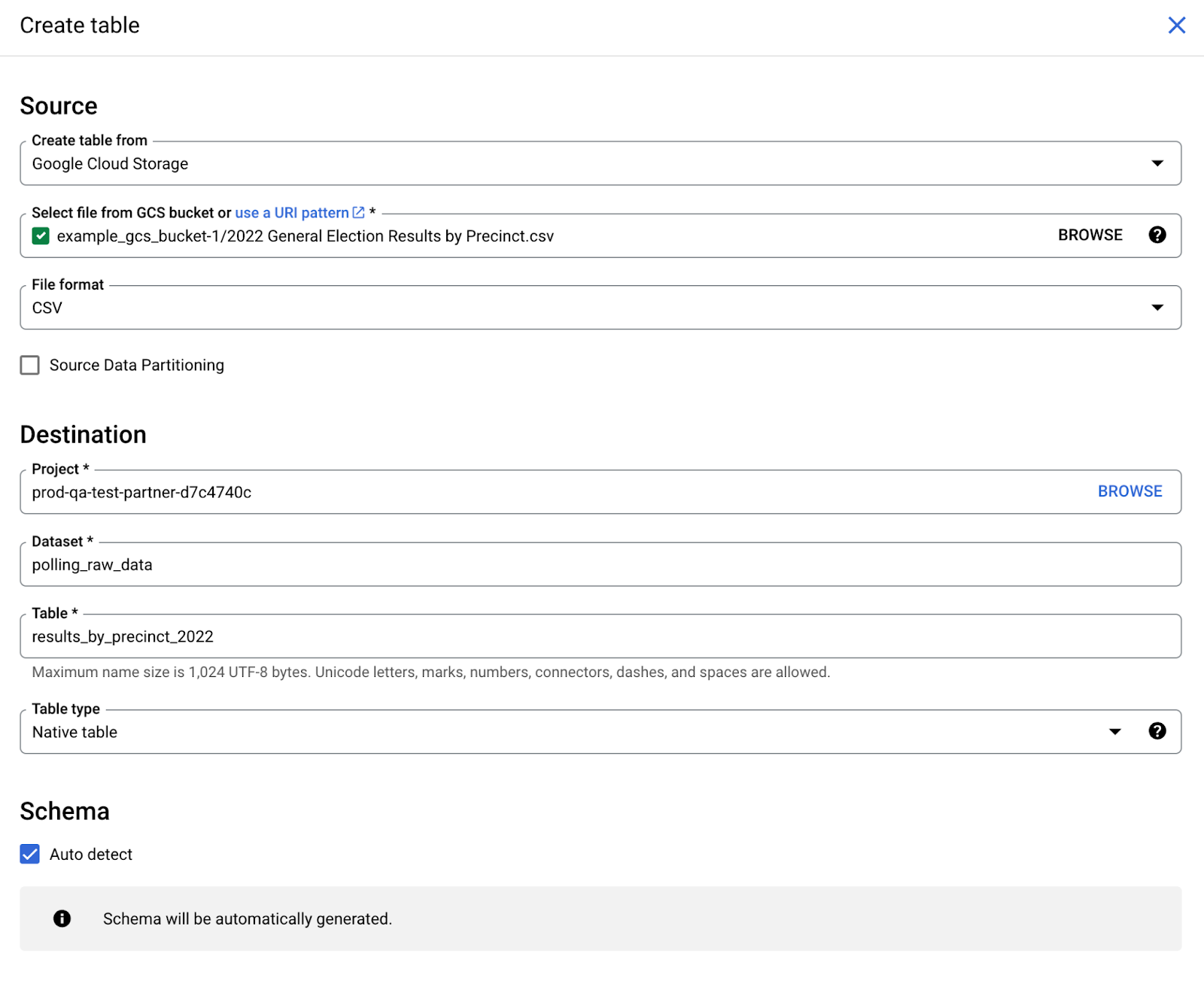
Task: Click the Source section heading
Action: [59, 106]
